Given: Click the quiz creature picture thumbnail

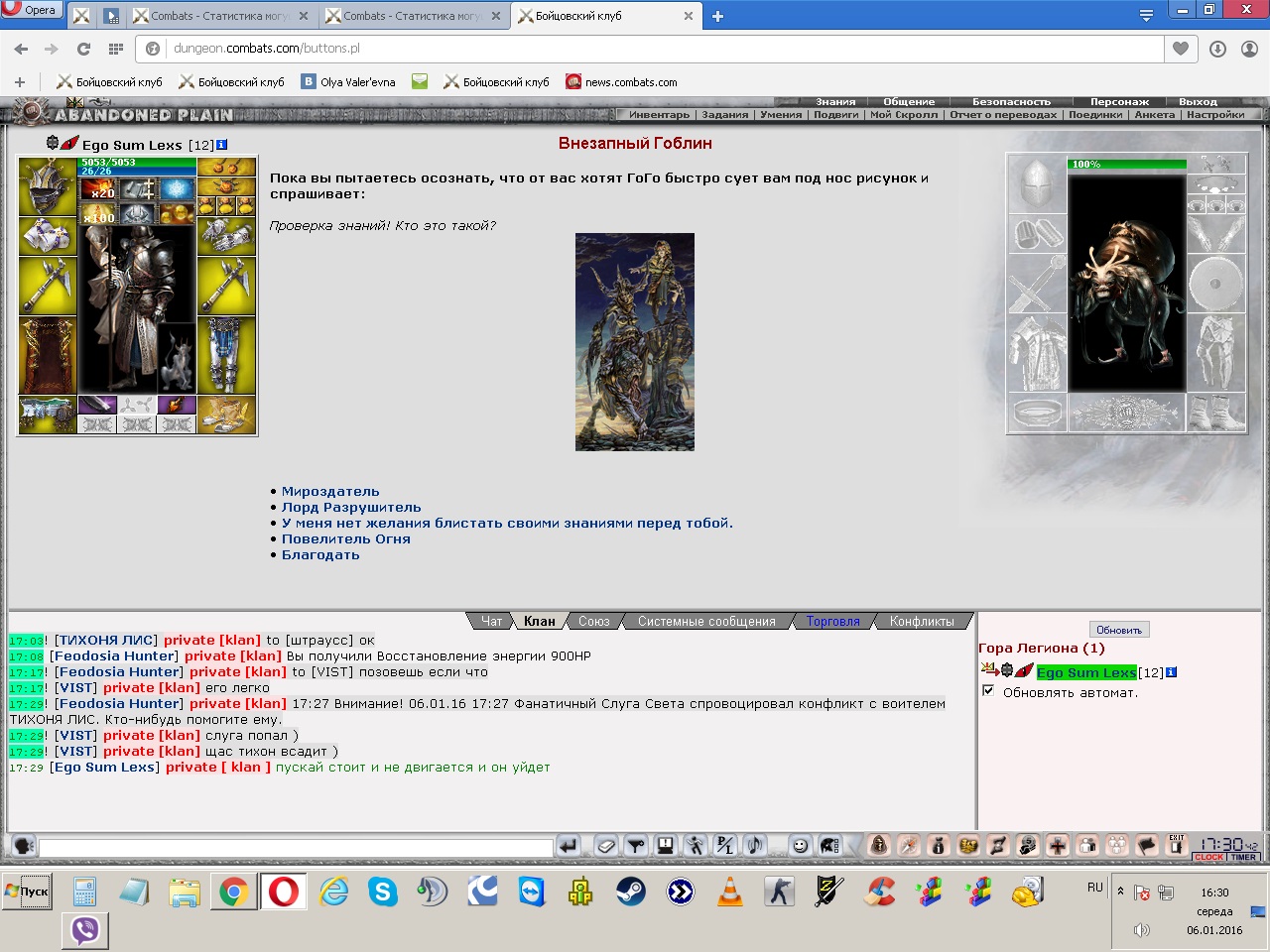Looking at the screenshot, I should (x=635, y=342).
